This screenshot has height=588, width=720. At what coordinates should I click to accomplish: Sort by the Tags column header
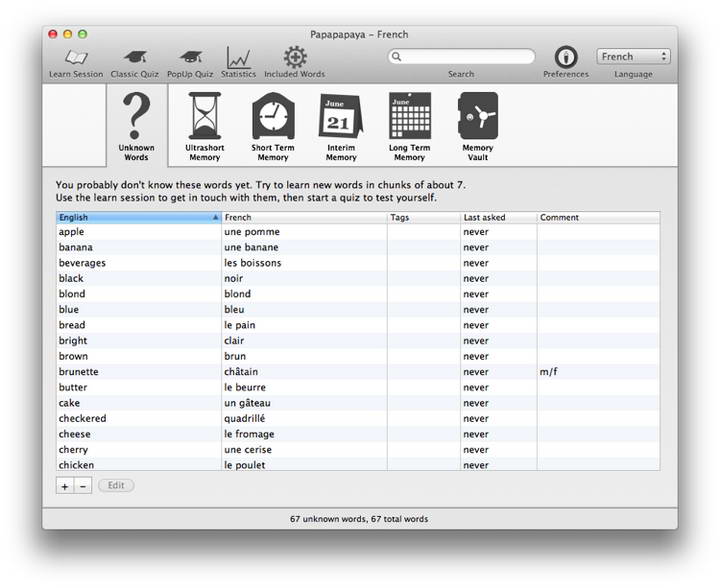coord(424,217)
